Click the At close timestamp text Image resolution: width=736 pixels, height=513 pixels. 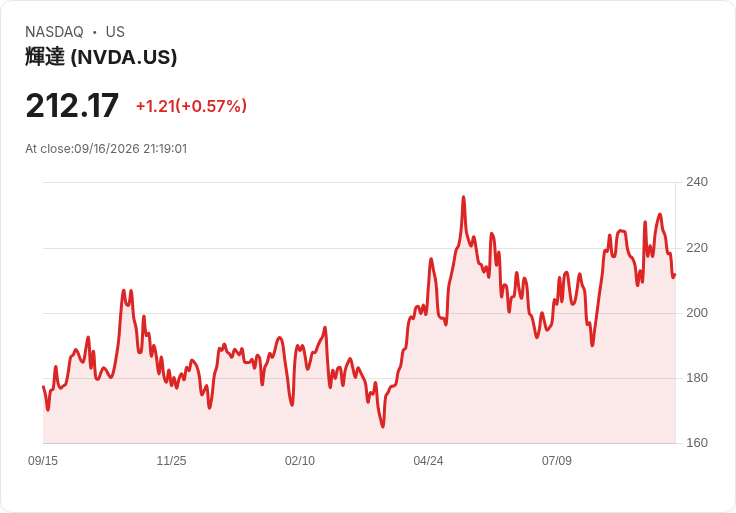[x=106, y=149]
